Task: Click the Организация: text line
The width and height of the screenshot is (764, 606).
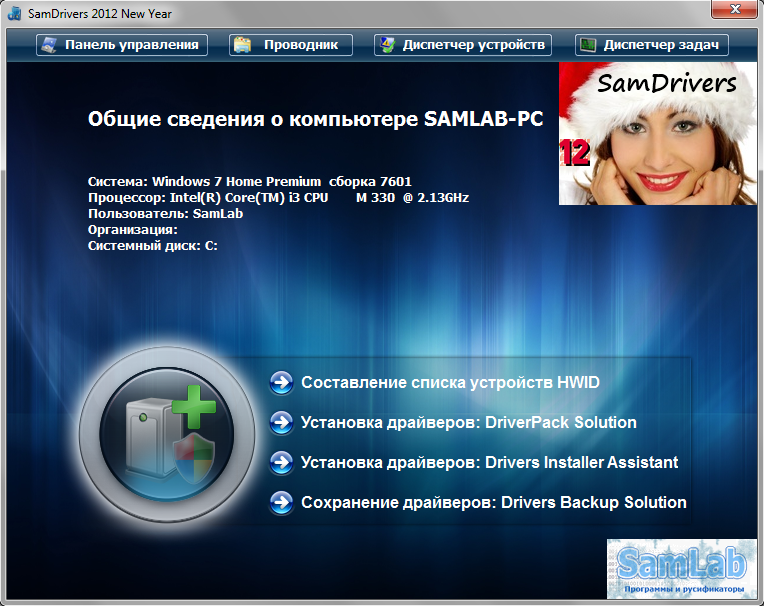Action: (x=133, y=230)
